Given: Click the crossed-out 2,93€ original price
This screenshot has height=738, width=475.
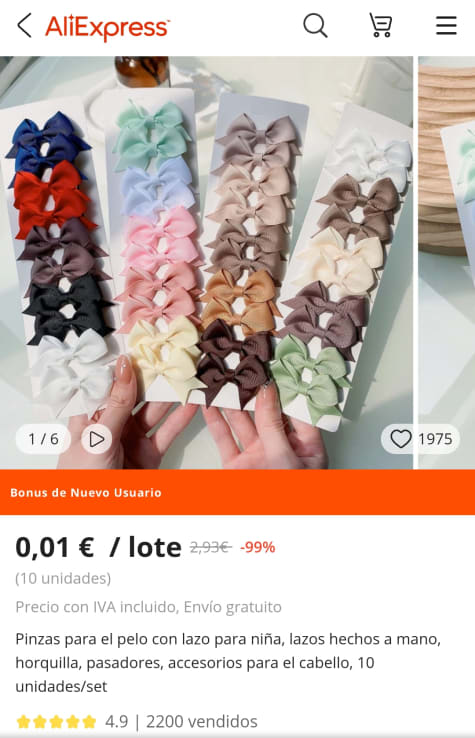Looking at the screenshot, I should tap(210, 547).
